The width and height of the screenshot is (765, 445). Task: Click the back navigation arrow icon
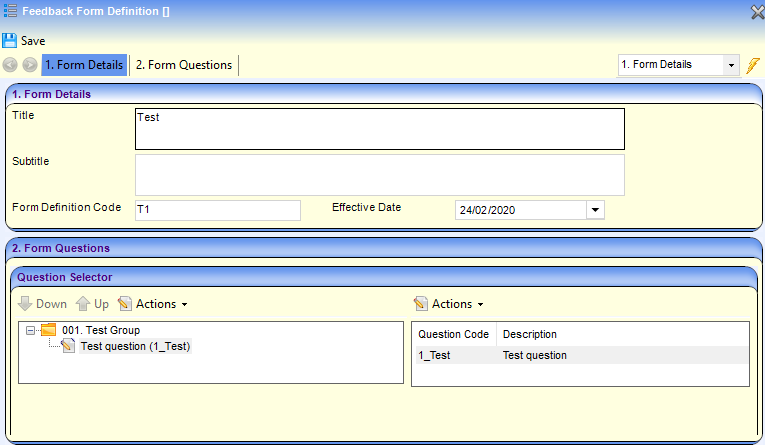11,65
